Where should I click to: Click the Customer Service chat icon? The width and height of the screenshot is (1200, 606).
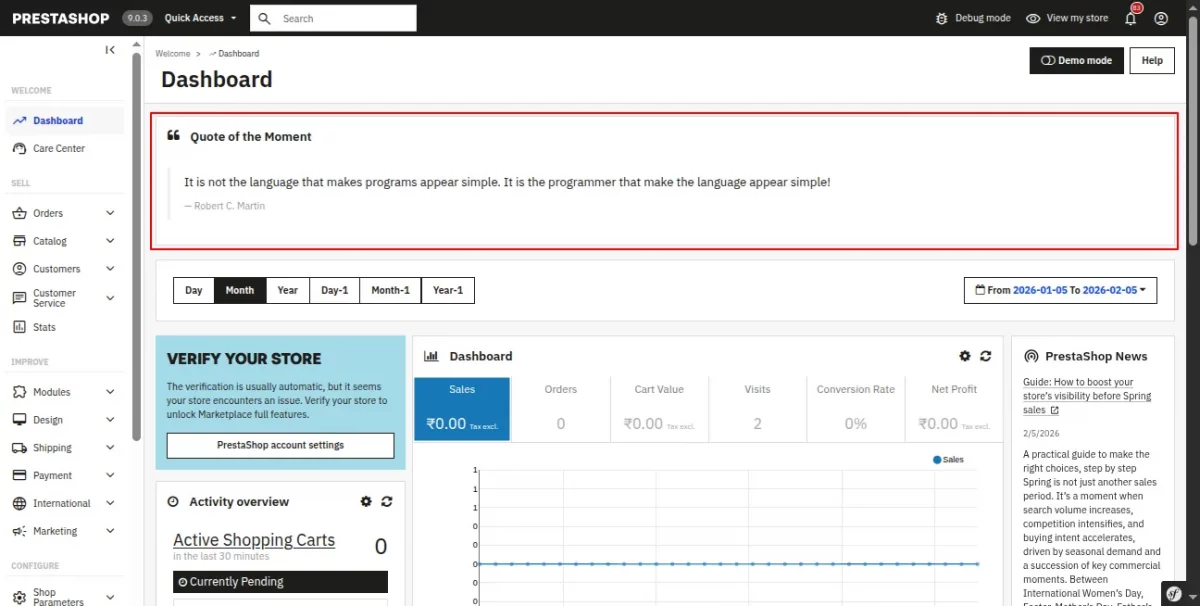pyautogui.click(x=19, y=298)
